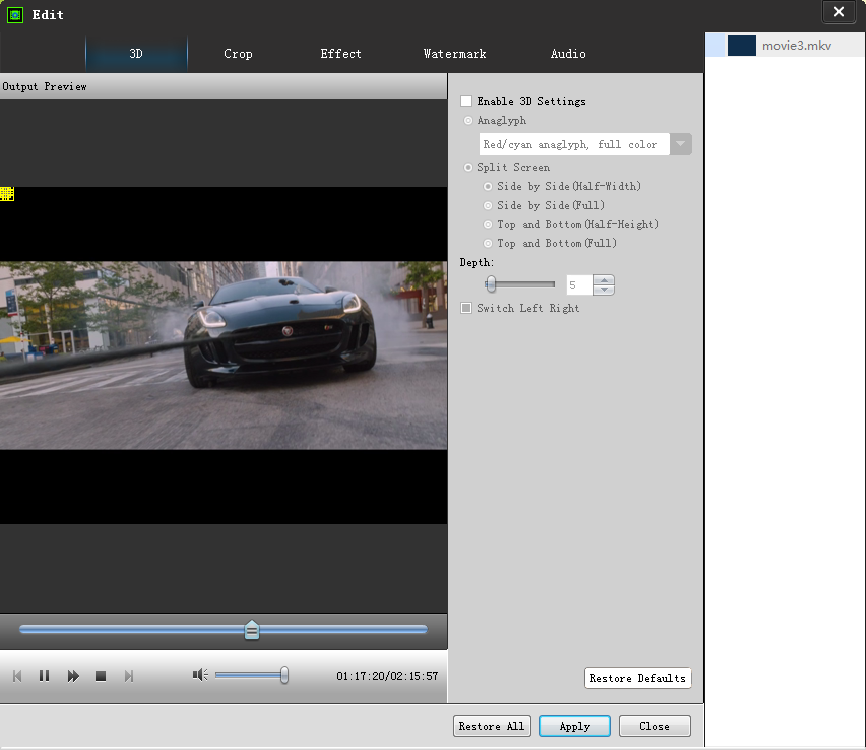Switch to the Crop tab

238,54
